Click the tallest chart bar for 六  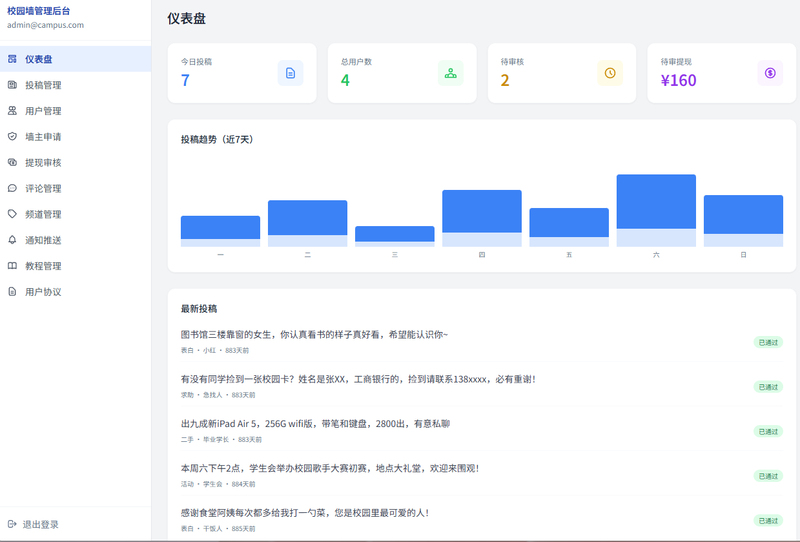coord(656,211)
